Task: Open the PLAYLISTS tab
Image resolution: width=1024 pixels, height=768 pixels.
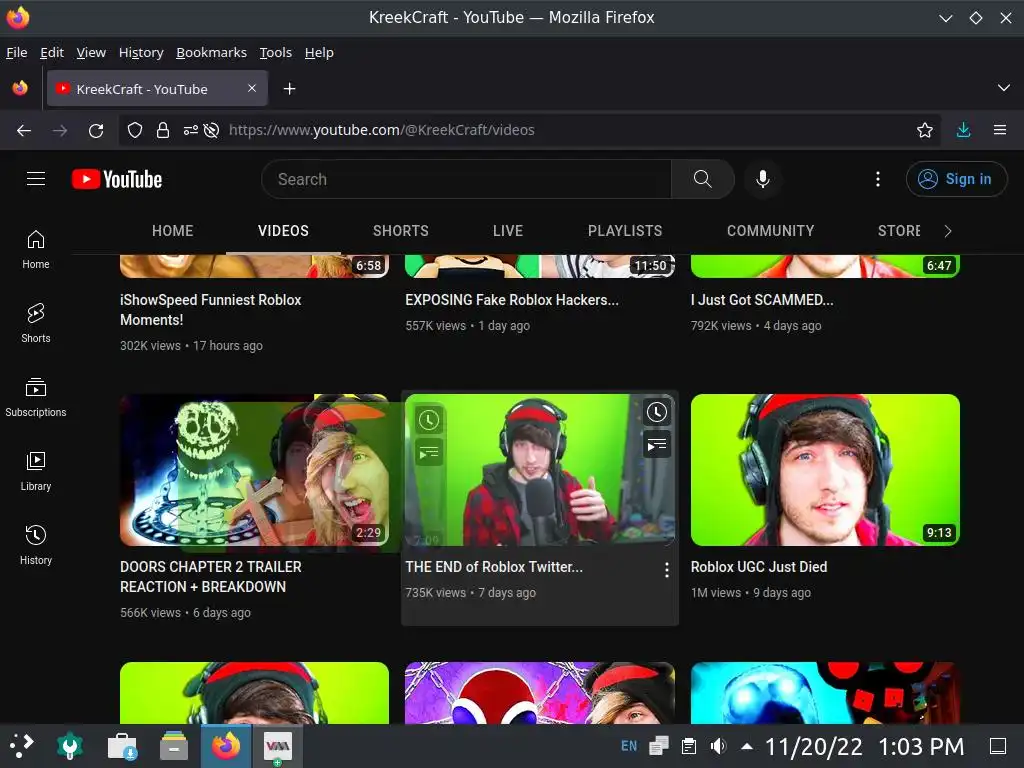Action: coord(625,231)
